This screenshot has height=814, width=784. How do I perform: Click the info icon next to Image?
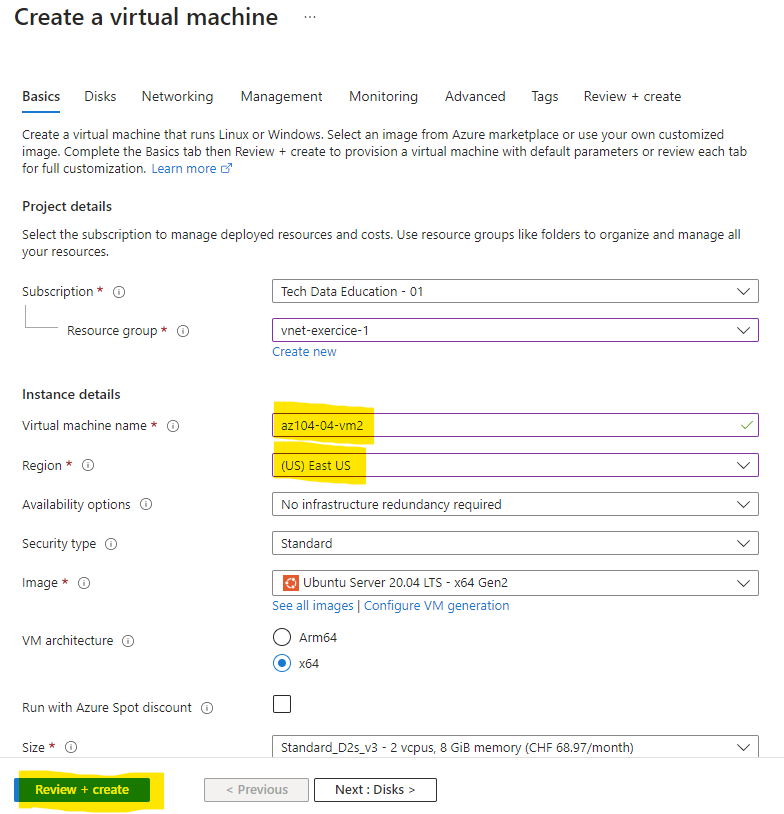[x=84, y=583]
